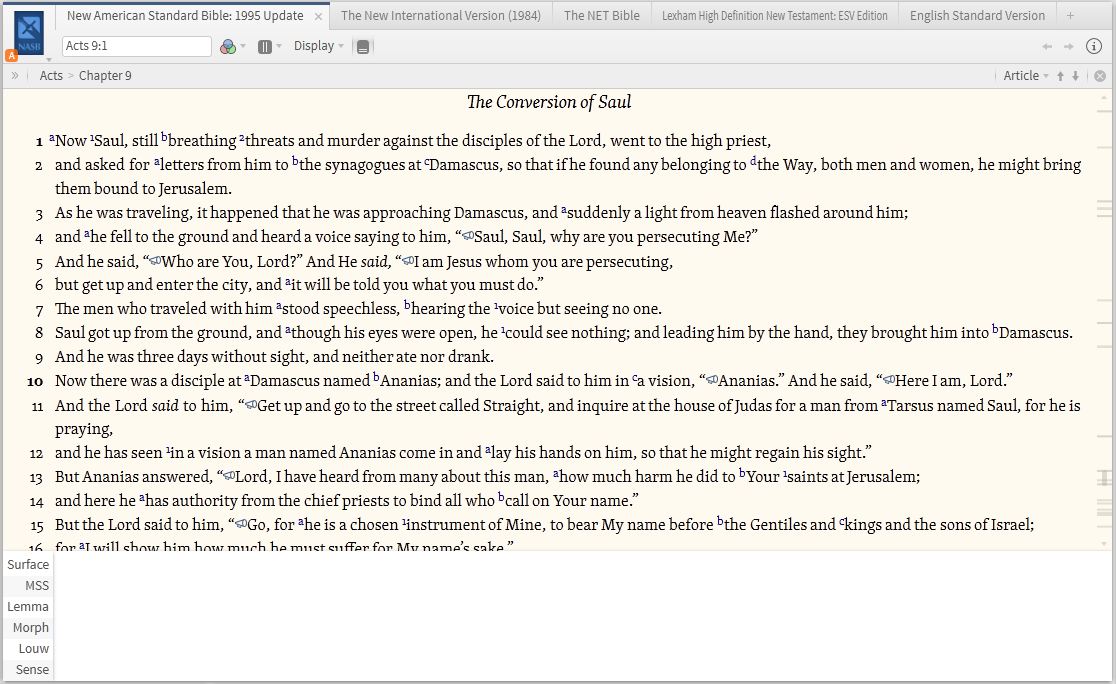Click the speaker icon before 'Get up and go' in verse 11
The image size is (1116, 684).
click(251, 406)
